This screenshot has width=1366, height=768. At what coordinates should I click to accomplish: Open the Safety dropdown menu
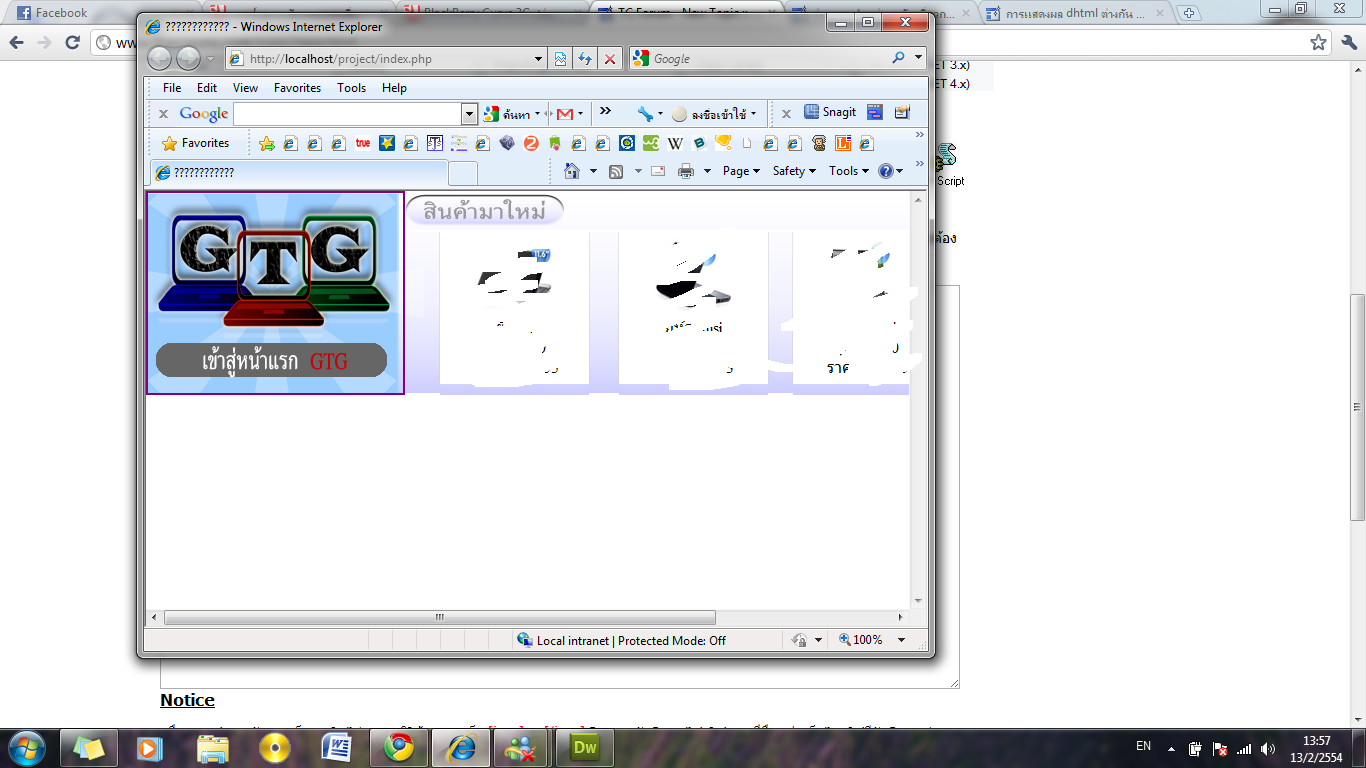tap(794, 171)
